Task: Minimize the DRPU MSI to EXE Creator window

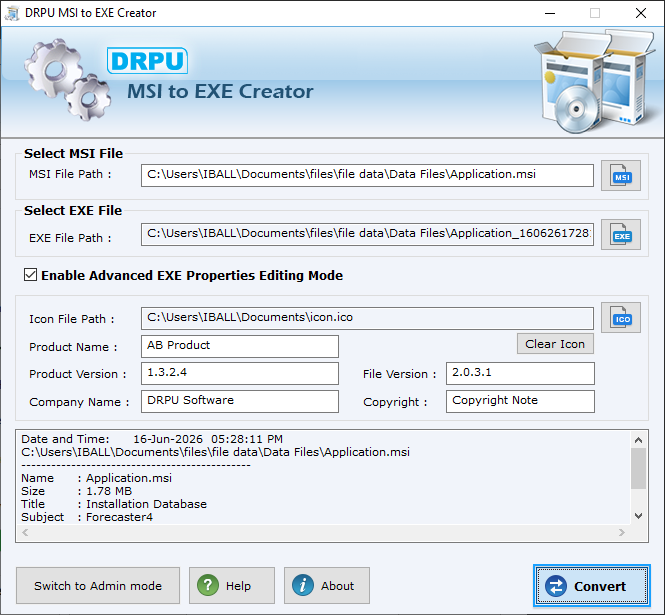Action: (550, 13)
